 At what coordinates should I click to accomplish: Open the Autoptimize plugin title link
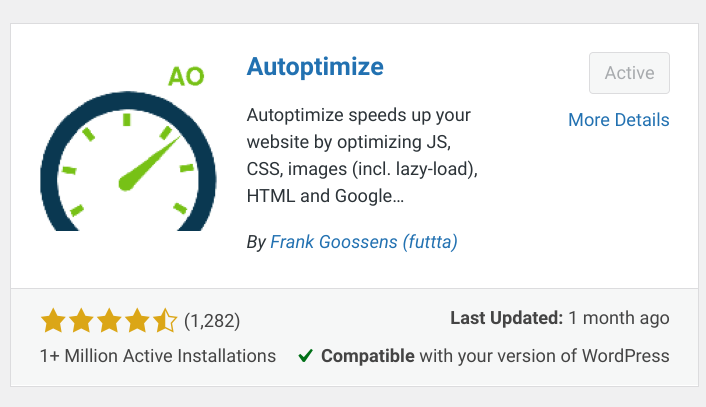[315, 67]
